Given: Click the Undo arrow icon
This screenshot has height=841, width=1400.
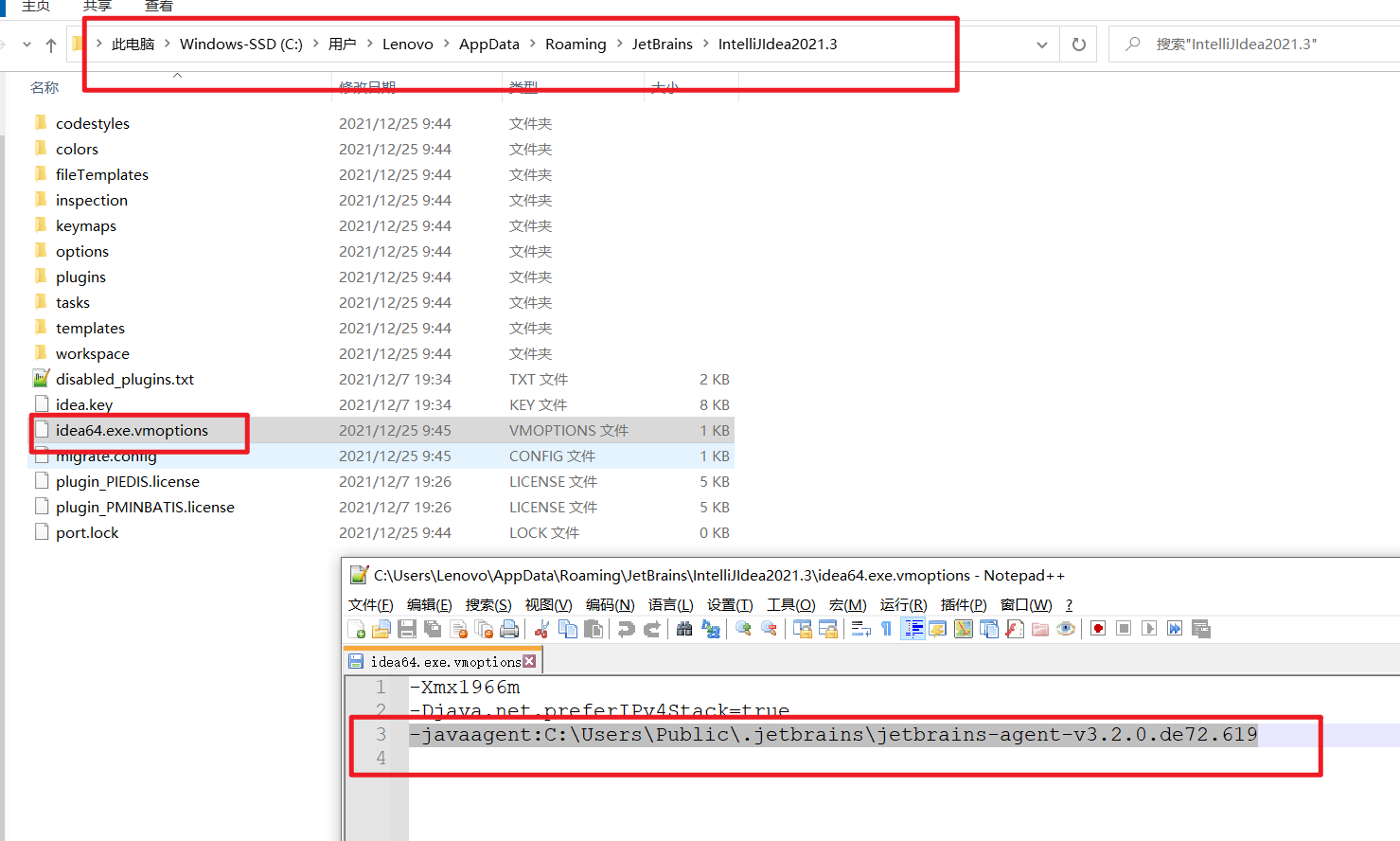Looking at the screenshot, I should tap(626, 629).
